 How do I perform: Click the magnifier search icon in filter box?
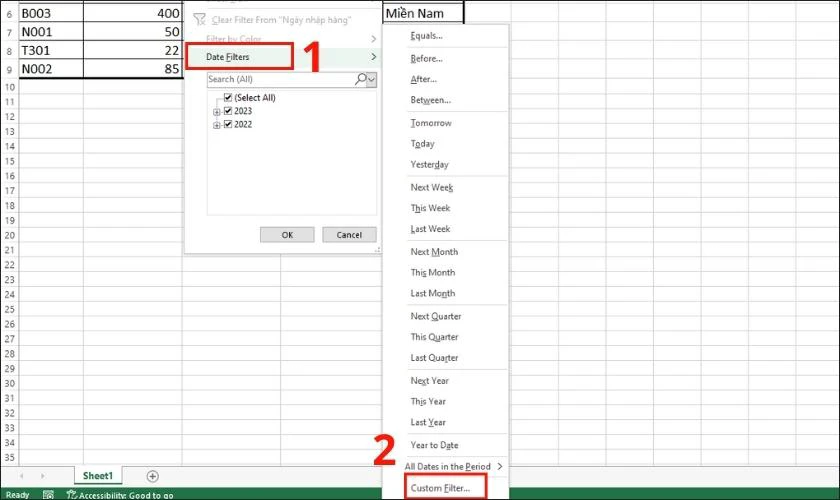coord(361,79)
